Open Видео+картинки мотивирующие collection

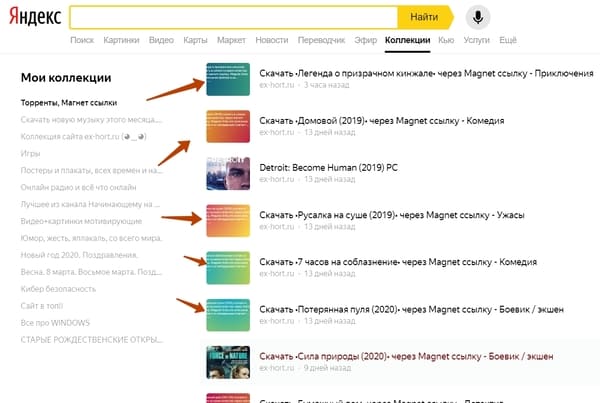pos(81,221)
